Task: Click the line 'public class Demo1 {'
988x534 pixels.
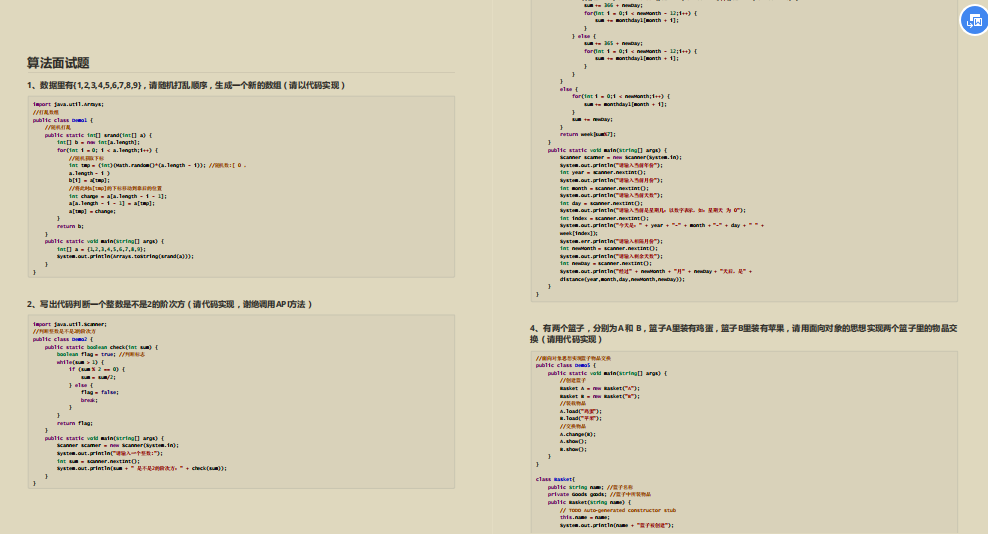Action: point(62,120)
